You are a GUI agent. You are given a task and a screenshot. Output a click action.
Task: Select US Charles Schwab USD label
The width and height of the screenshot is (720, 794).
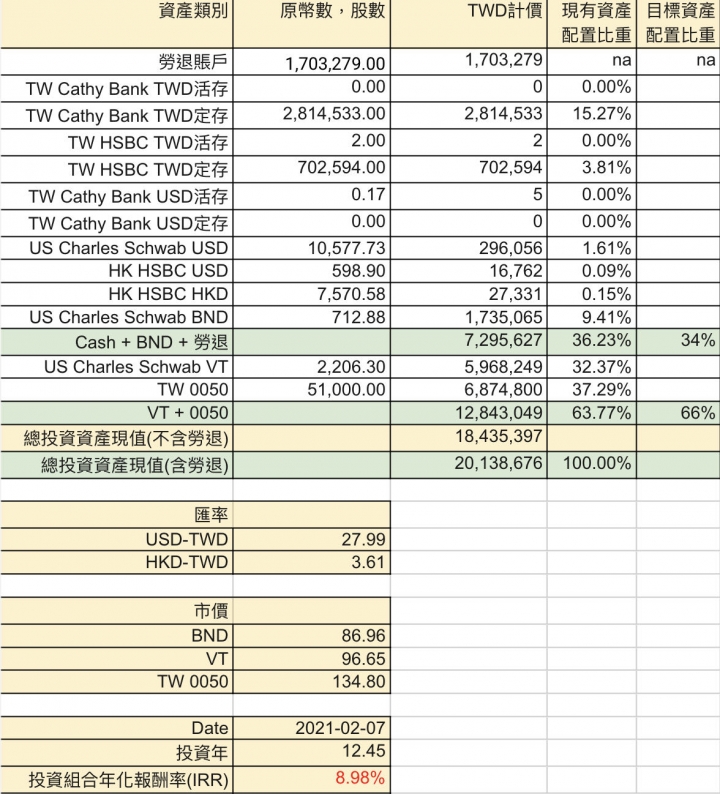pos(116,248)
